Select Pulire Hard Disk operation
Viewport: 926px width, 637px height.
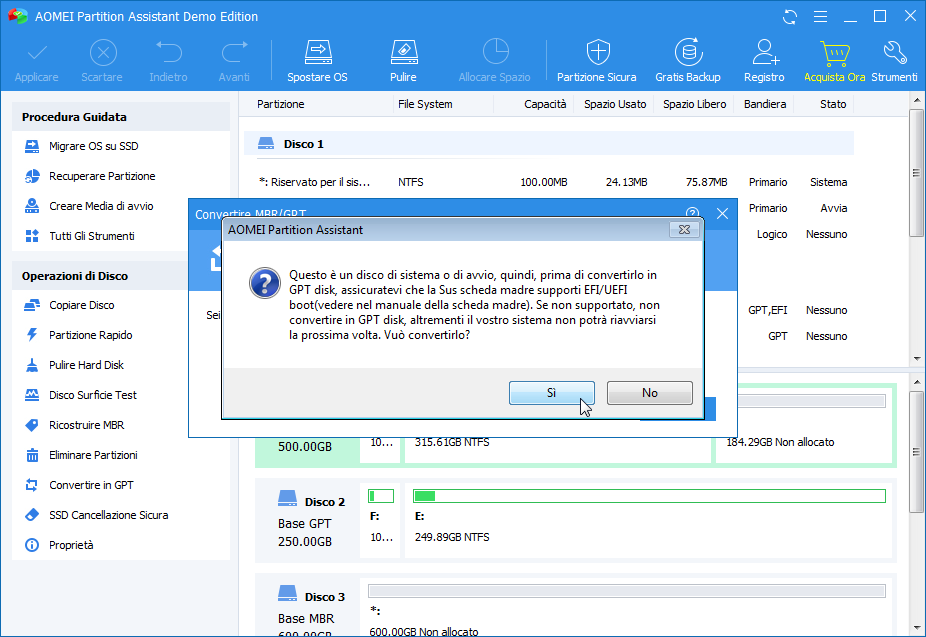click(x=74, y=365)
